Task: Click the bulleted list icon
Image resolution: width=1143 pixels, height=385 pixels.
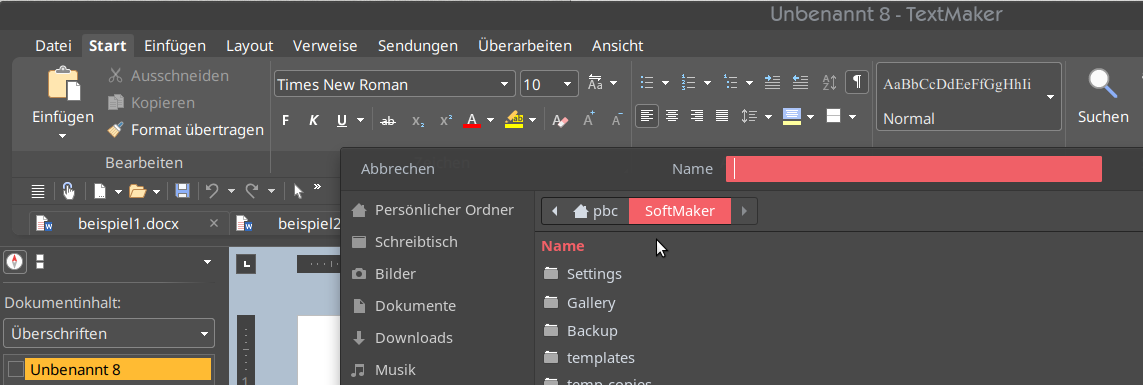Action: [647, 82]
